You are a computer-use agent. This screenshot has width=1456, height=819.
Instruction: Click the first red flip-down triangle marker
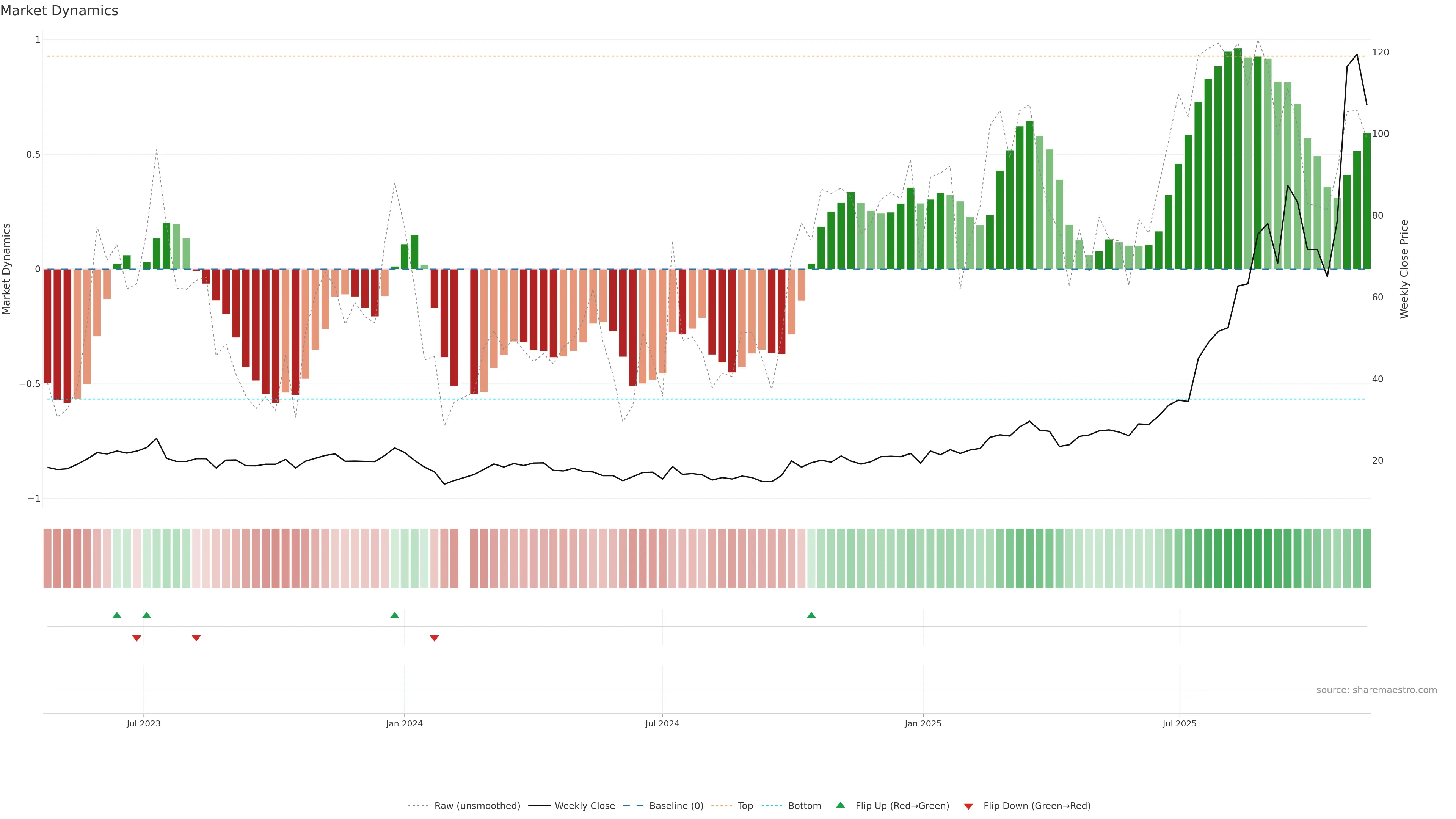pos(137,638)
